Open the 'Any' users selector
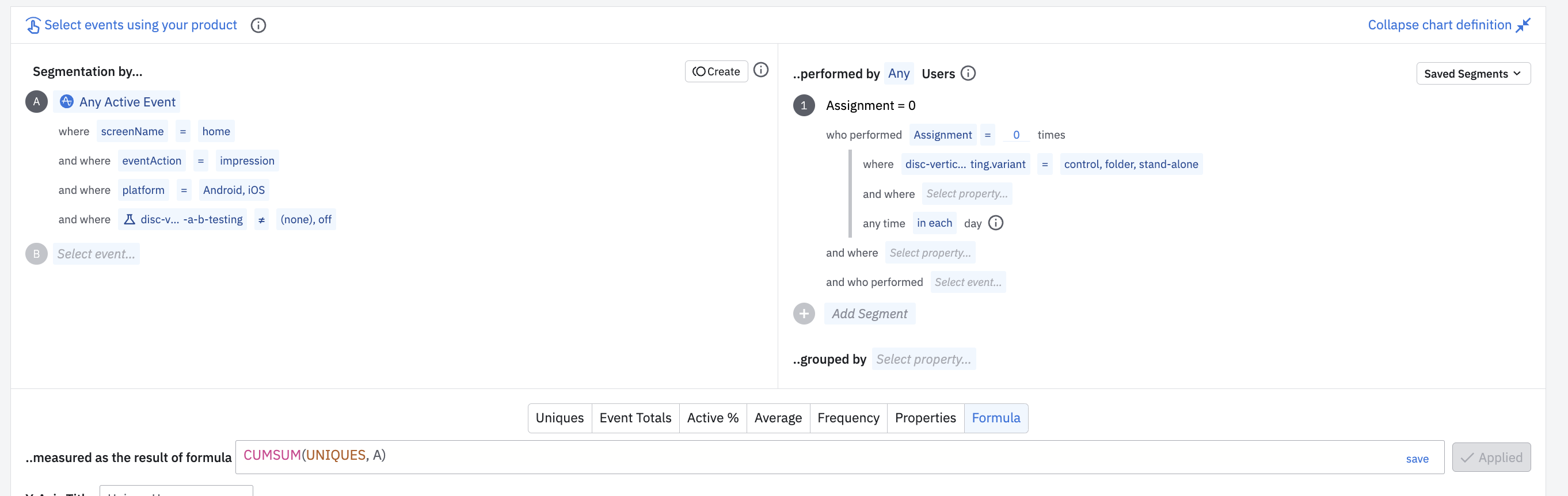Screen dimensions: 1568x496 click(x=899, y=74)
